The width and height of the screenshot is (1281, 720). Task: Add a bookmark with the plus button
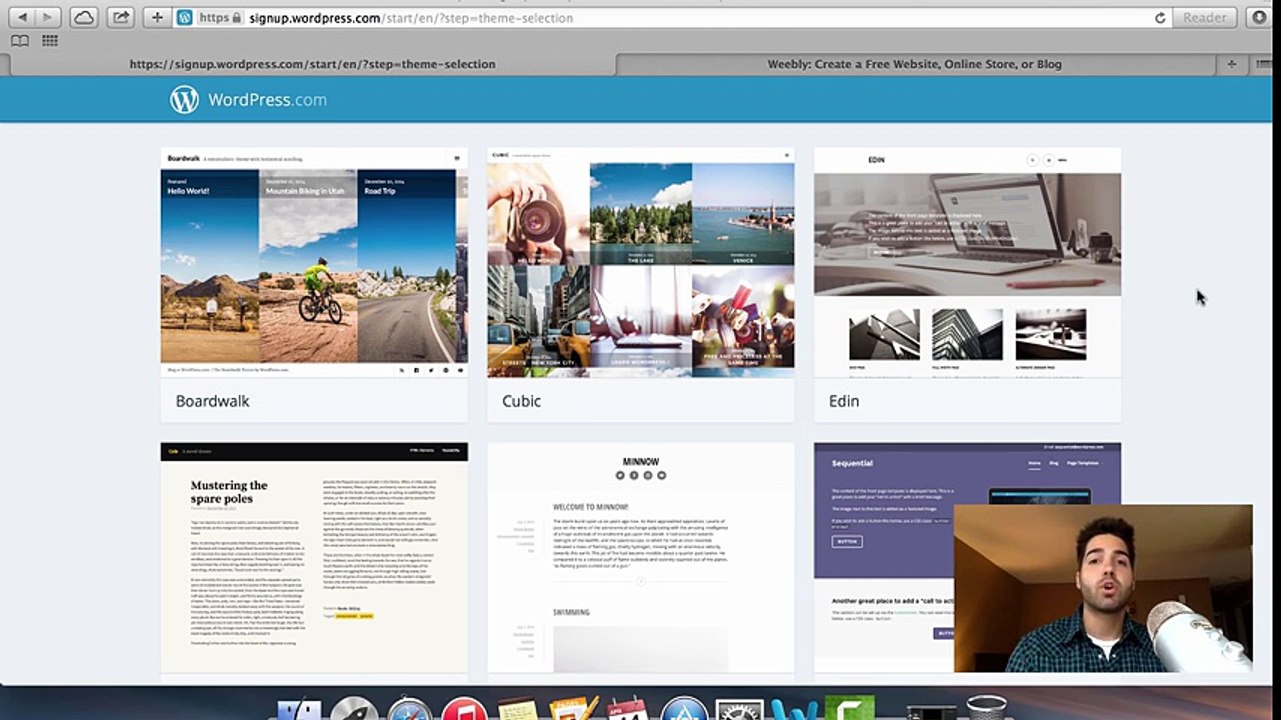[x=157, y=17]
